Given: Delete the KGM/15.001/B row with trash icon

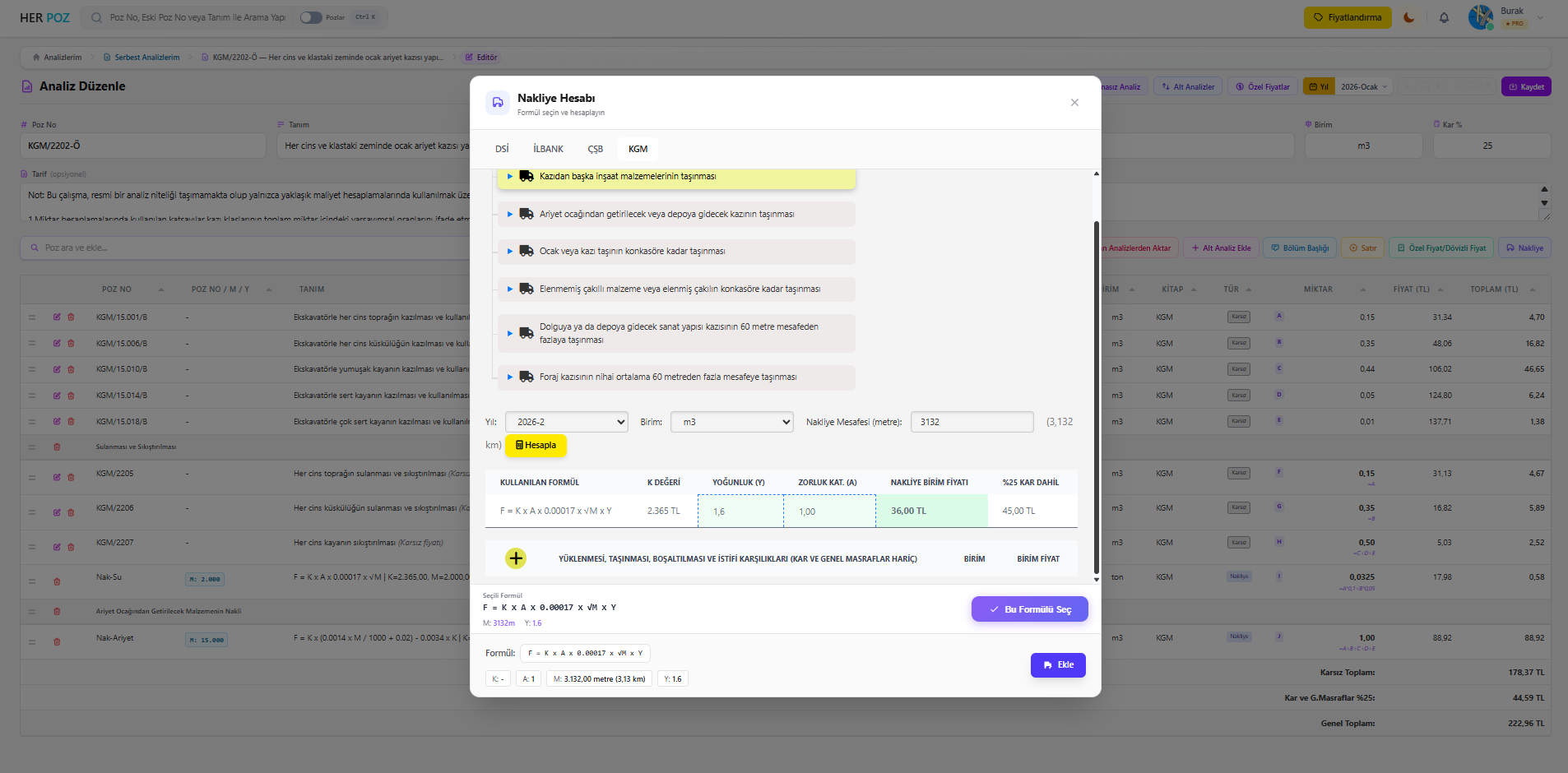Looking at the screenshot, I should [x=71, y=317].
